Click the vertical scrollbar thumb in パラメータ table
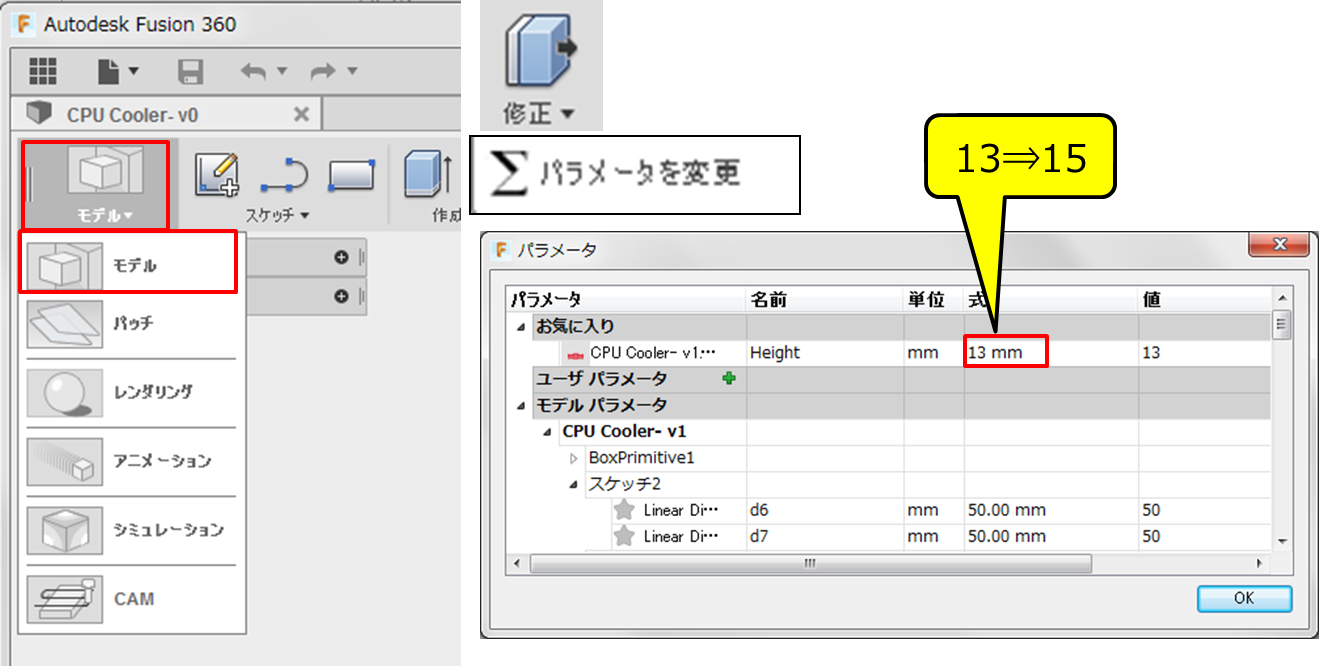Viewport: 1319px width, 666px height. tap(1282, 325)
